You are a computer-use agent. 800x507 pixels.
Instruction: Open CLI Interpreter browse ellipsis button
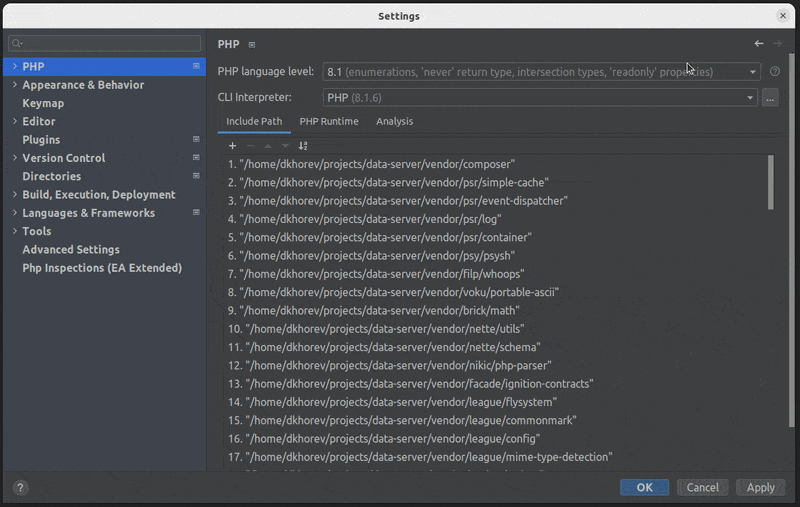(x=770, y=97)
